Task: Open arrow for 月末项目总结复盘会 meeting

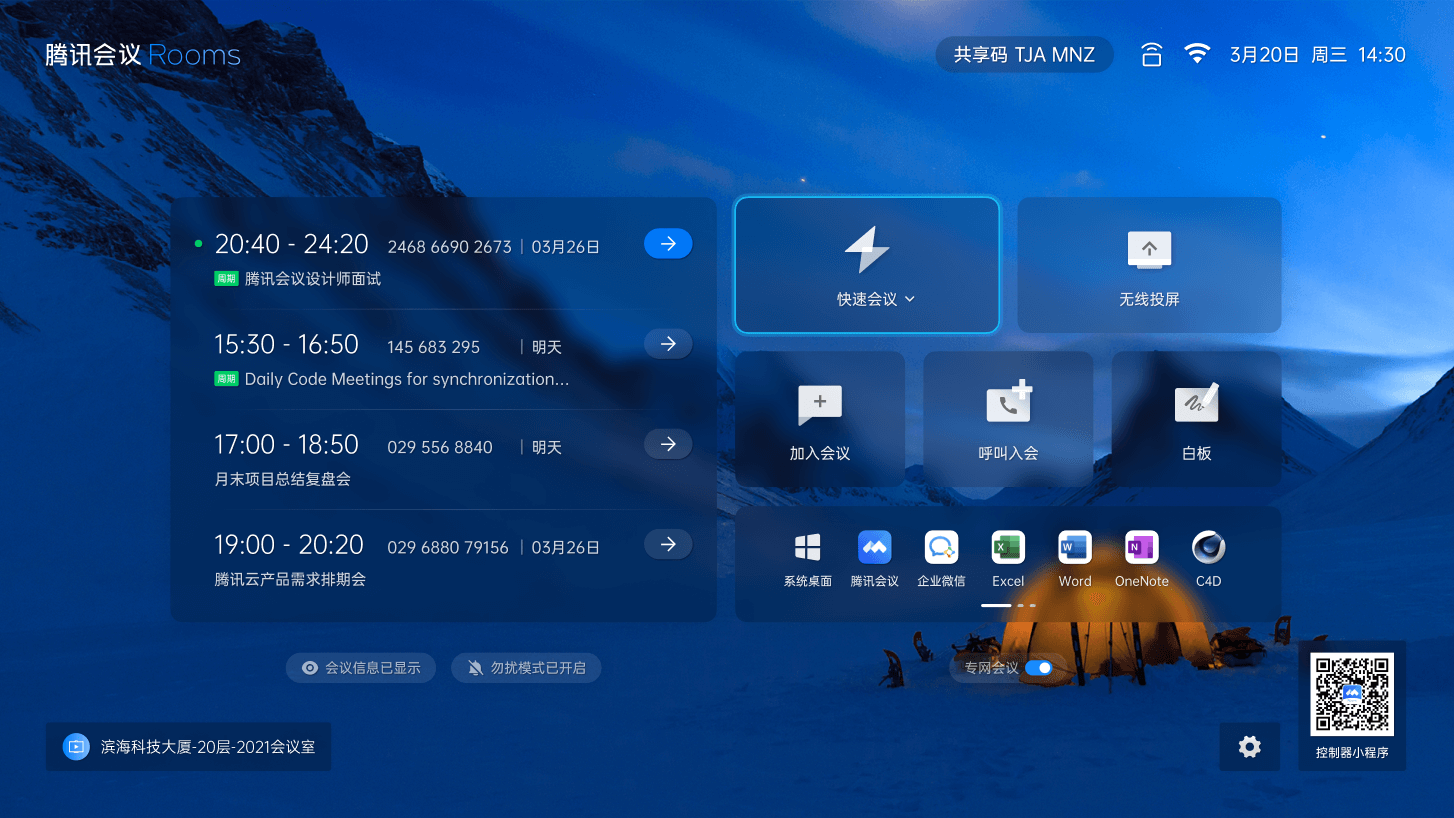Action: [x=668, y=444]
